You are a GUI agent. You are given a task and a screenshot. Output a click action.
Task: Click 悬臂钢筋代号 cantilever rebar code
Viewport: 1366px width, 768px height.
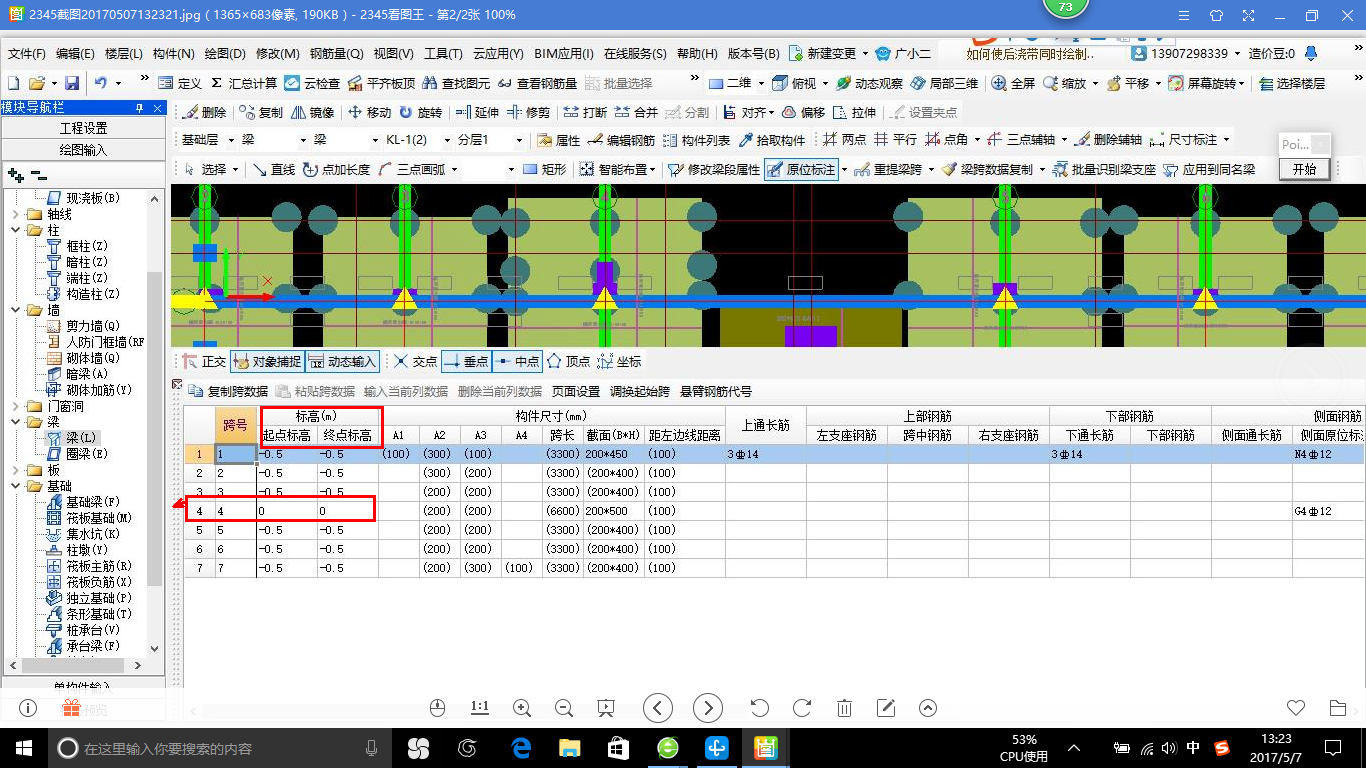tap(716, 391)
